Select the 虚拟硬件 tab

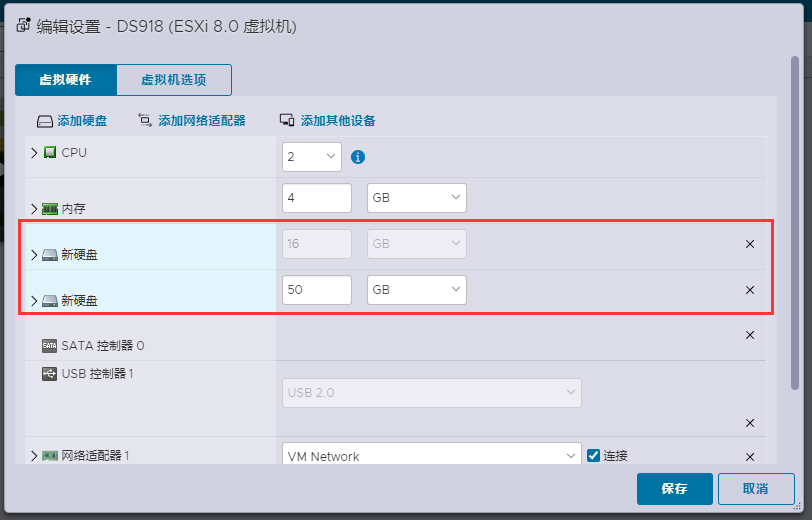(66, 80)
